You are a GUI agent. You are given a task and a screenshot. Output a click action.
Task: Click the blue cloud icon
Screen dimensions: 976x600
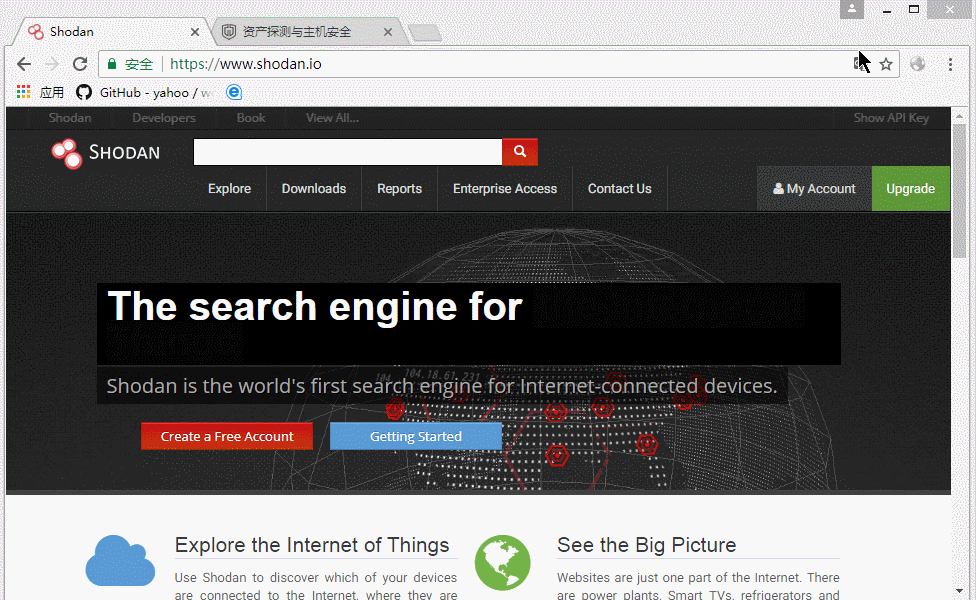[120, 561]
